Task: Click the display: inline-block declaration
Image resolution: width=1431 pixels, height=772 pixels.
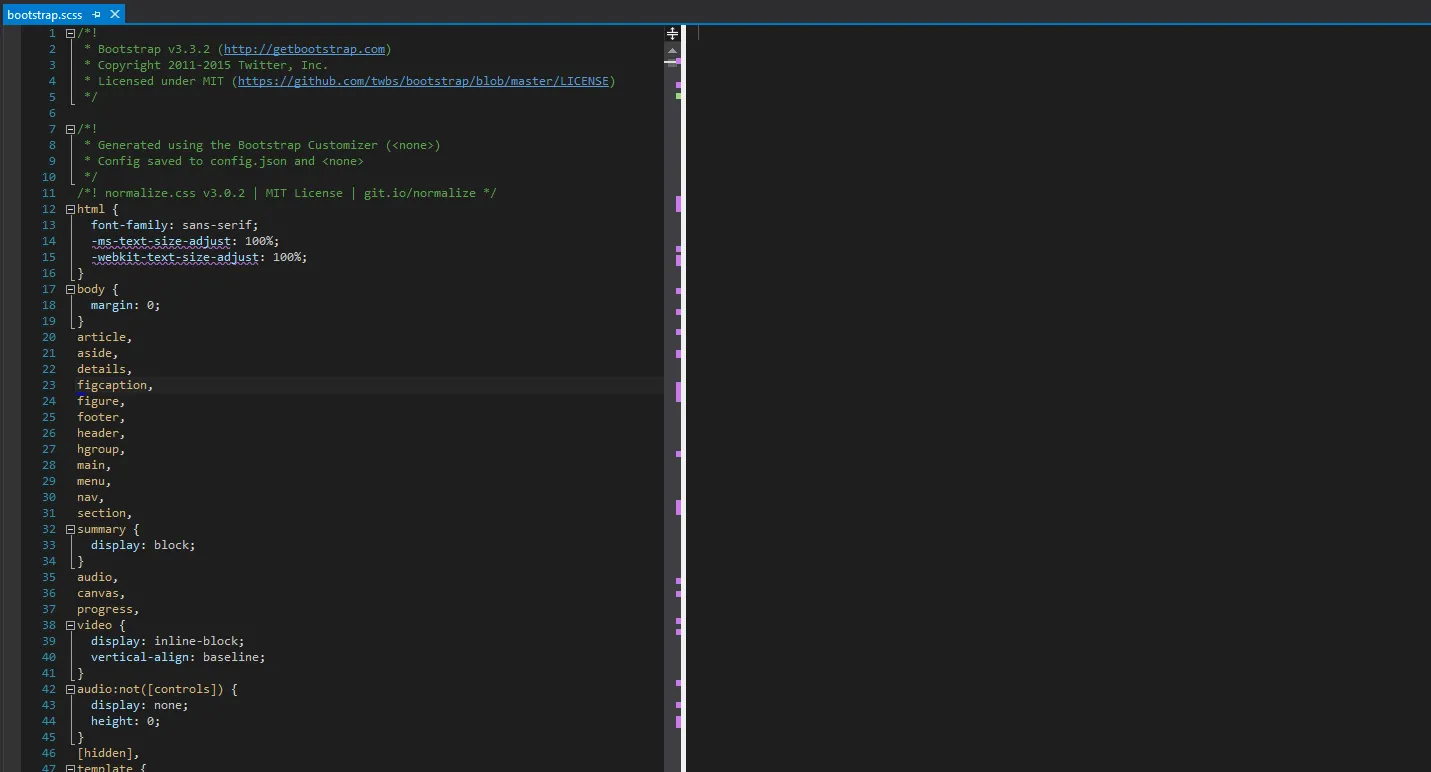Action: click(167, 641)
